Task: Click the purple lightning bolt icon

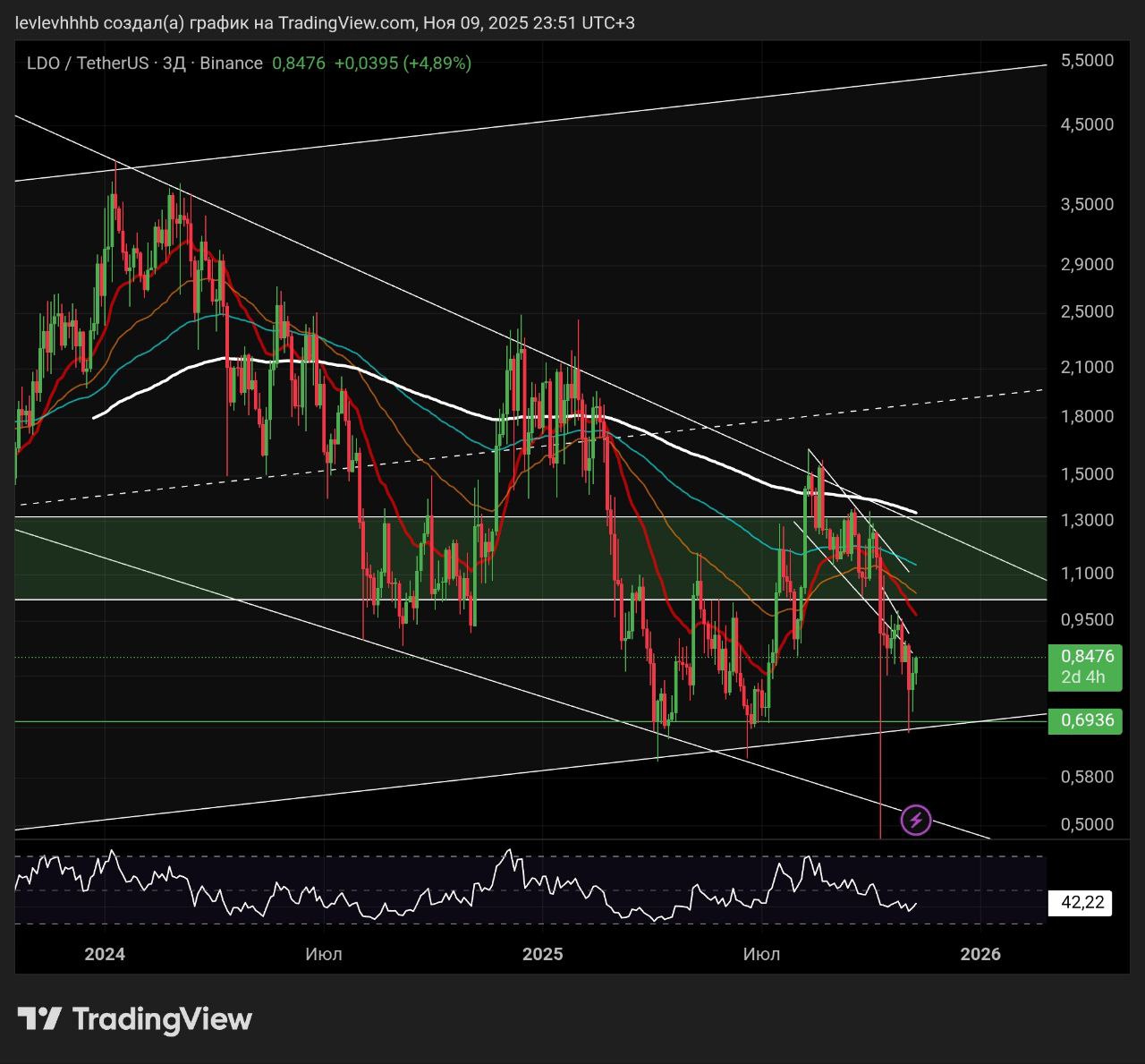Action: pos(915,820)
